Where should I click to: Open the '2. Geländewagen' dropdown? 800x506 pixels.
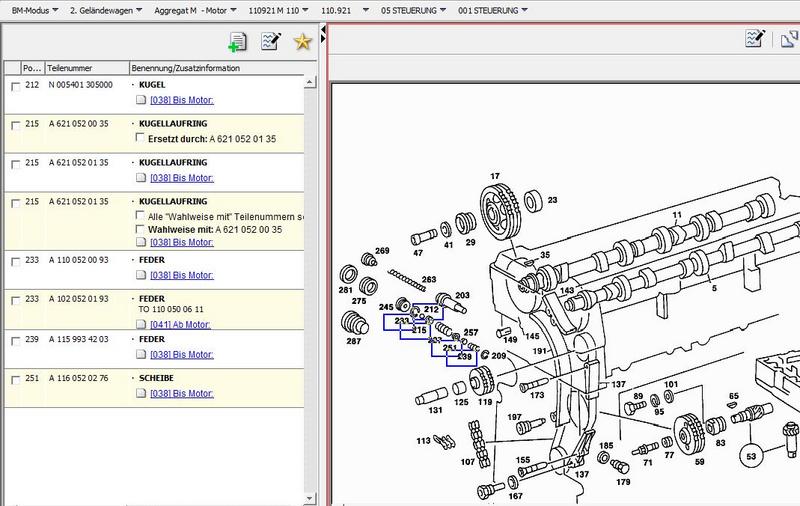click(x=105, y=9)
